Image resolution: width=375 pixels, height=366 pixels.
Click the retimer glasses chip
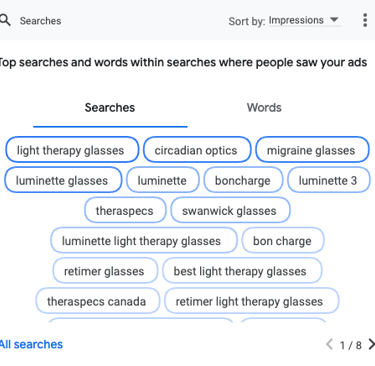coord(105,271)
